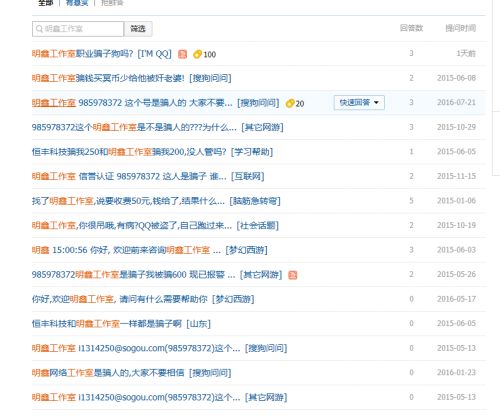Click the magnifier icon in the search box
Image resolution: width=500 pixels, height=418 pixels.
tap(39, 29)
